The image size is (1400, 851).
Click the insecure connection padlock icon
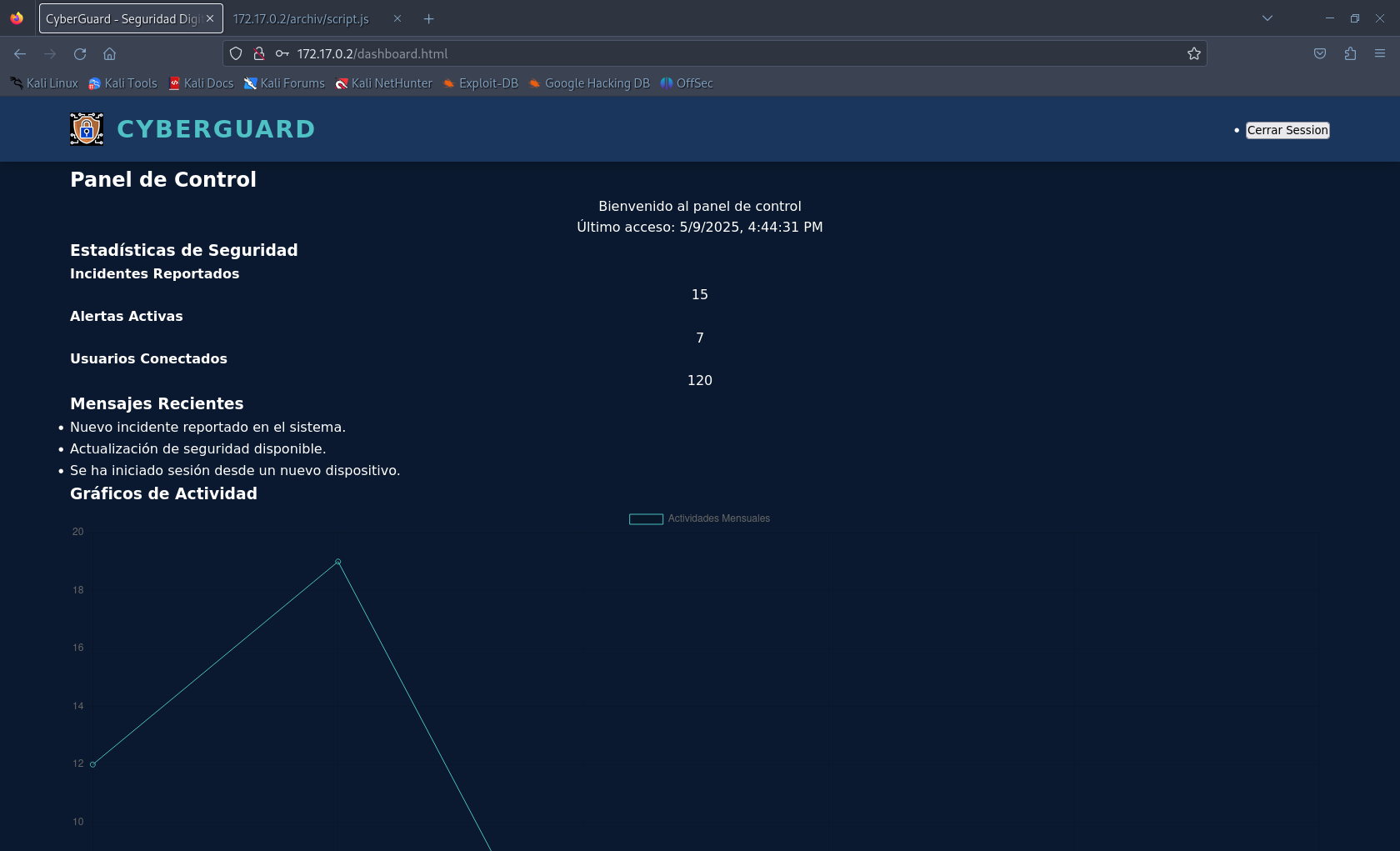pos(259,53)
